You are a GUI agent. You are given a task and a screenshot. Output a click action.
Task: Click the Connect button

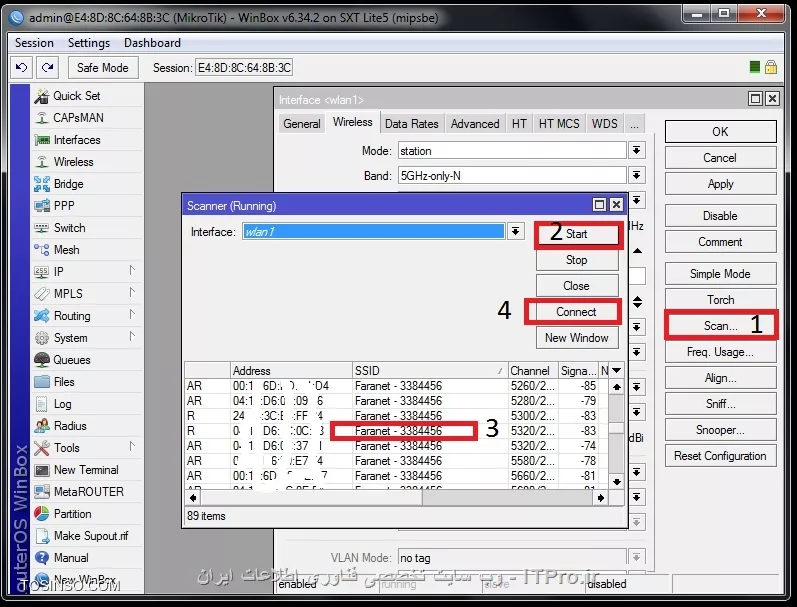pyautogui.click(x=576, y=312)
